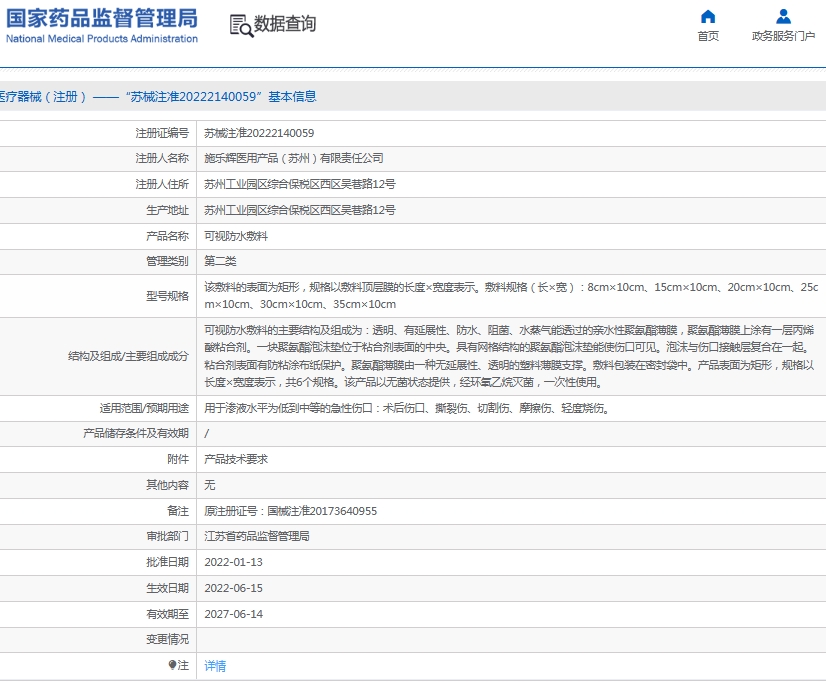The height and width of the screenshot is (683, 826).
Task: Click the 型号规格 specification text
Action: point(511,295)
